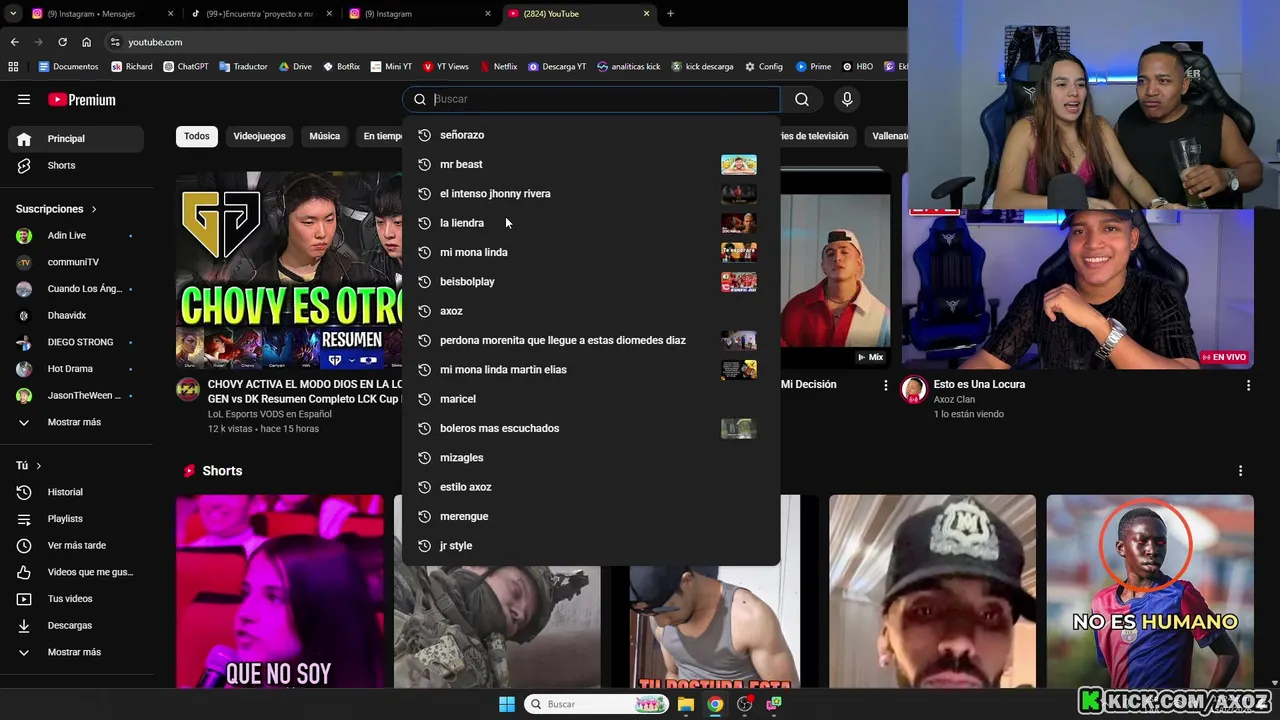Open Shorts shelf three-dot options

tap(1240, 471)
